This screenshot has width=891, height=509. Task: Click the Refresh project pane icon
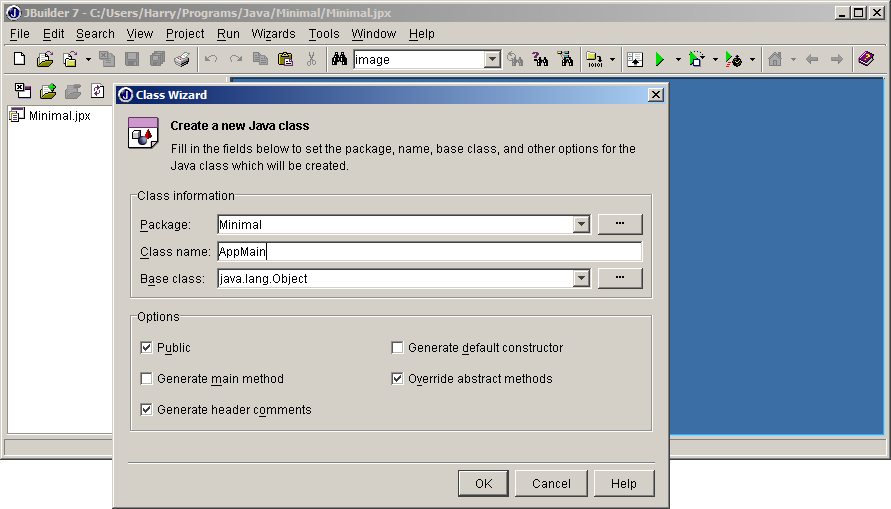pyautogui.click(x=98, y=91)
